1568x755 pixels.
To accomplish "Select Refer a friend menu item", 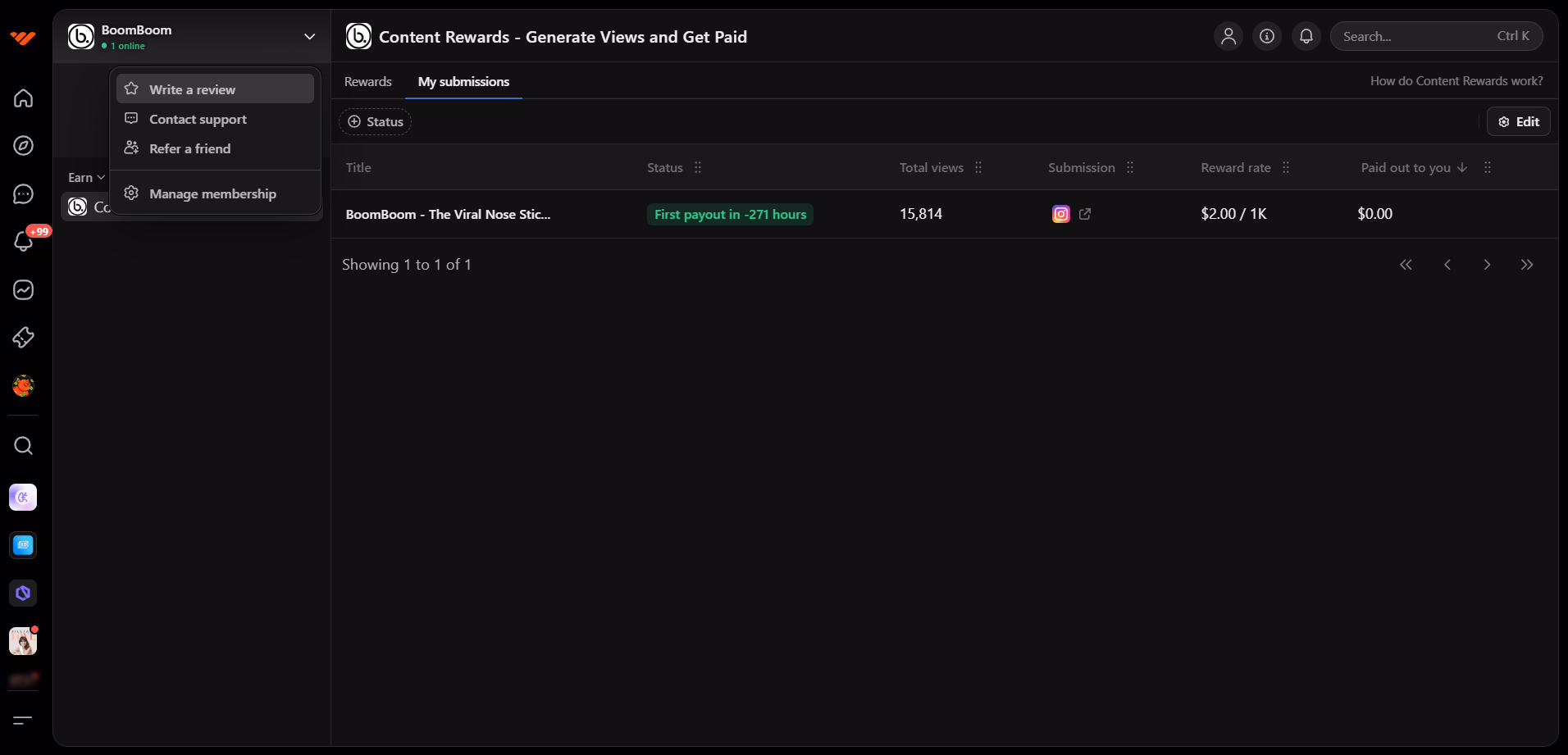I will coord(215,148).
